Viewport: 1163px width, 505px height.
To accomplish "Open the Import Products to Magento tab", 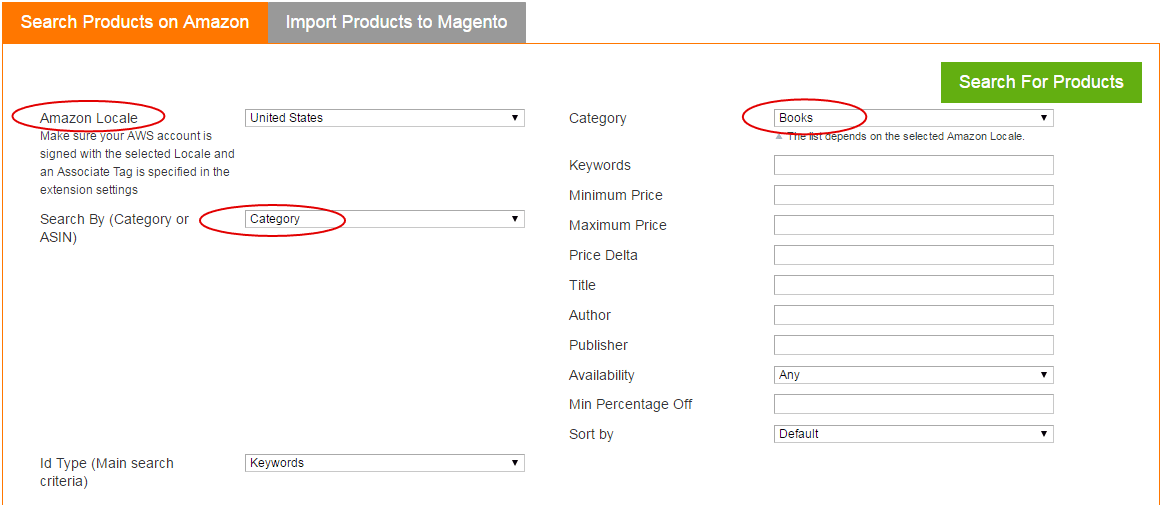I will [397, 22].
